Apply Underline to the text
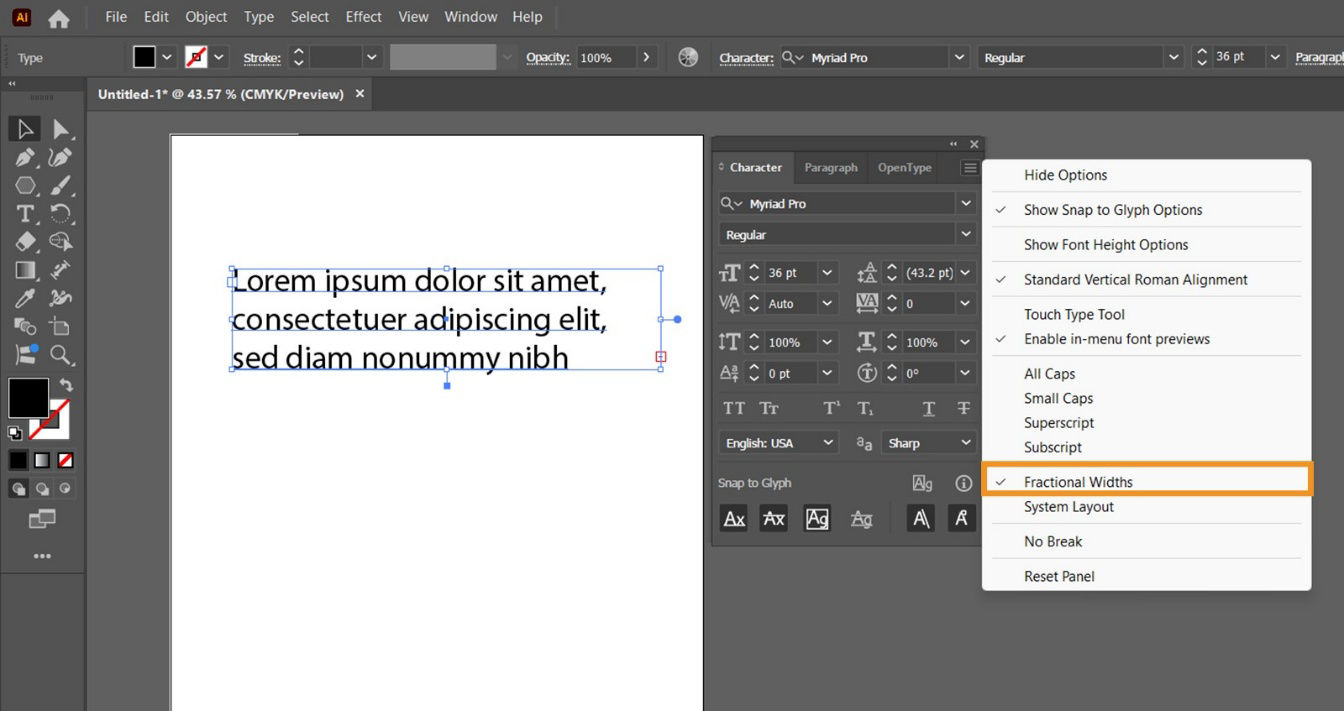The height and width of the screenshot is (711, 1344). [928, 408]
